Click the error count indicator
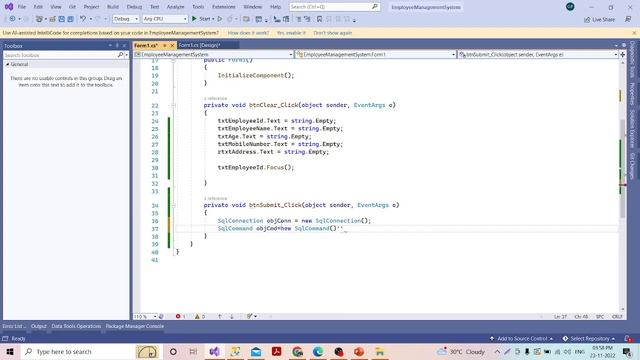640x360 pixels. click(x=180, y=316)
